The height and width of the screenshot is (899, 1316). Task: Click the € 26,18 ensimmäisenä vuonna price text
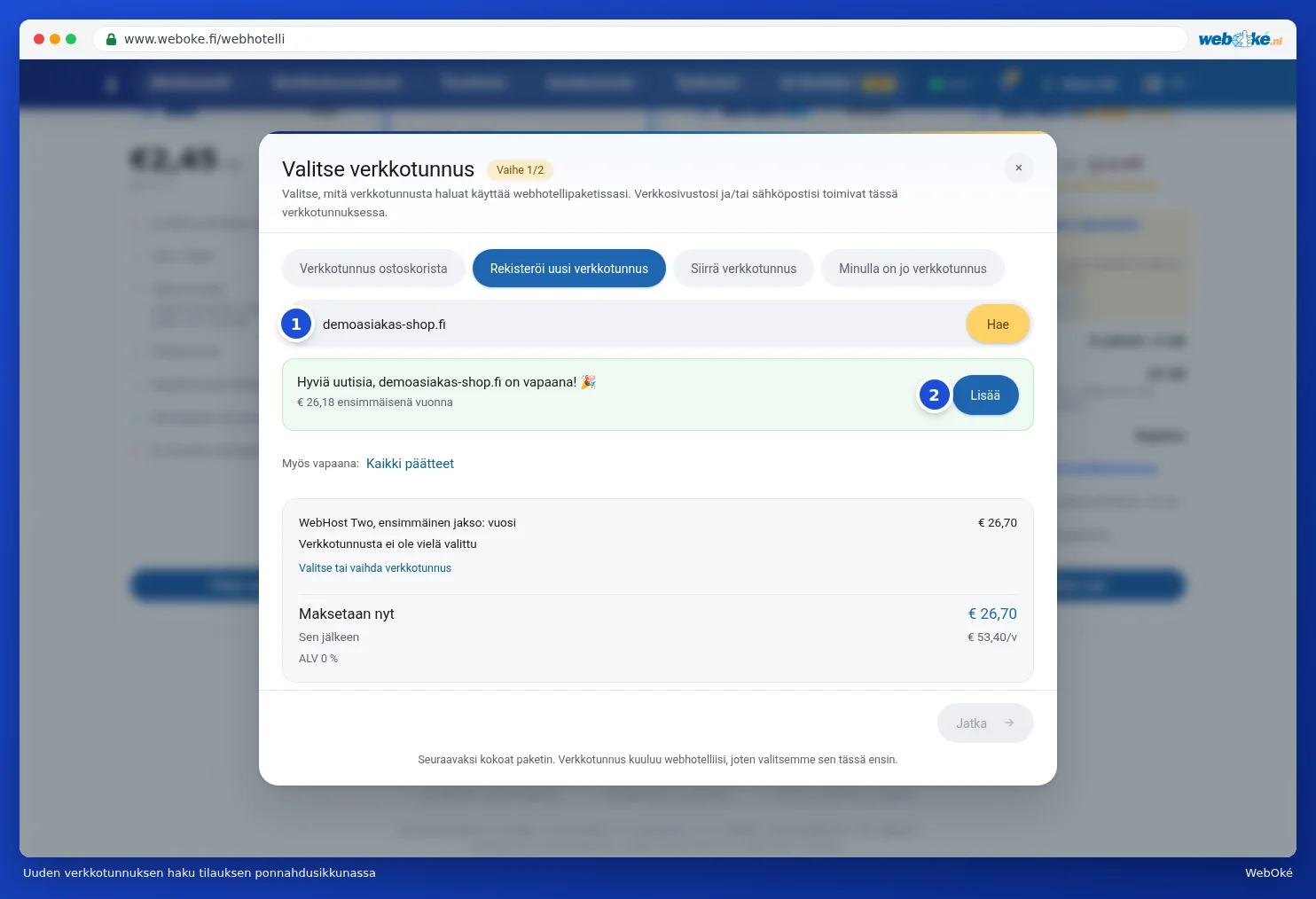[375, 403]
